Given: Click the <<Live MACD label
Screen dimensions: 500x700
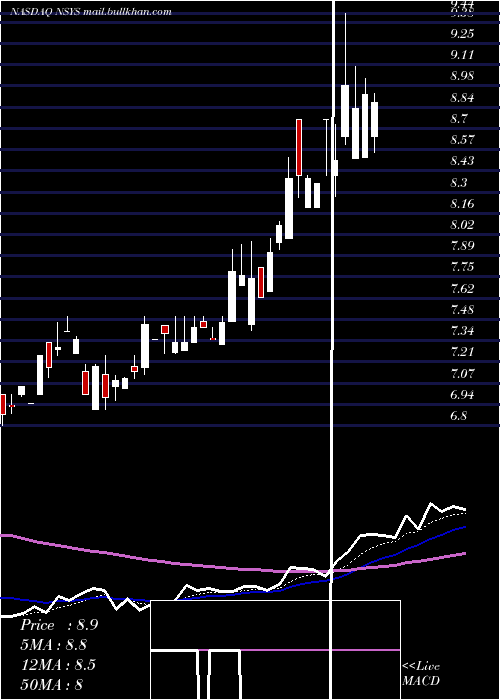Looking at the screenshot, I should click(421, 673).
